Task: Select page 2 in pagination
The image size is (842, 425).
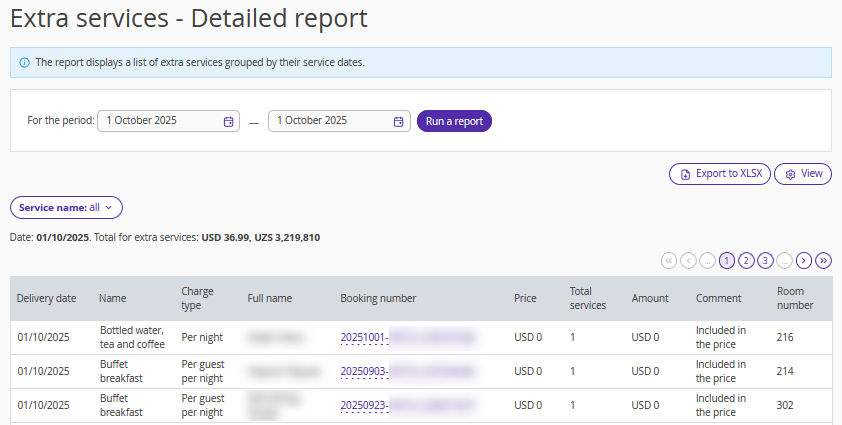Action: click(746, 260)
